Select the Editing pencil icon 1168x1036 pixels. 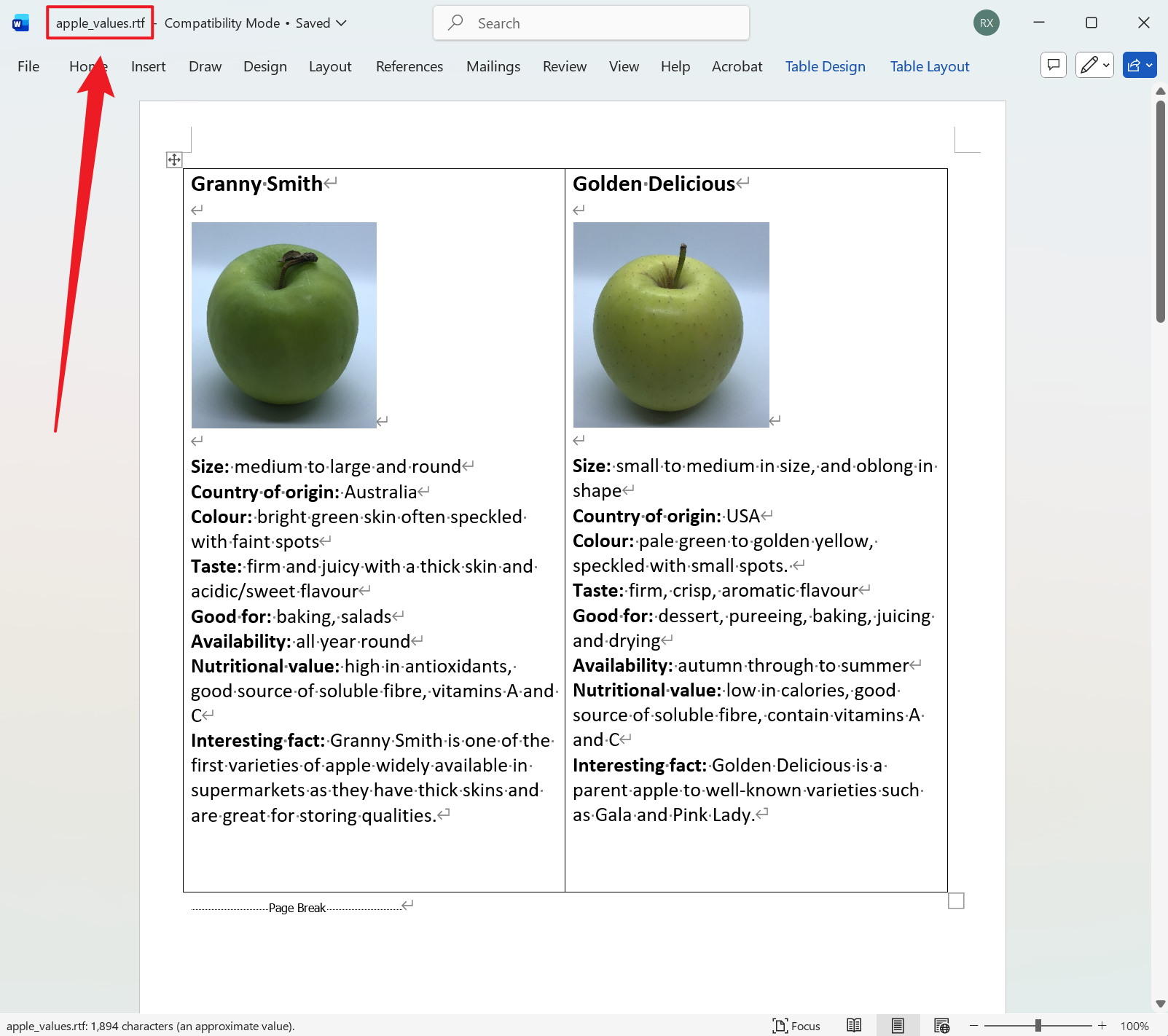tap(1089, 65)
